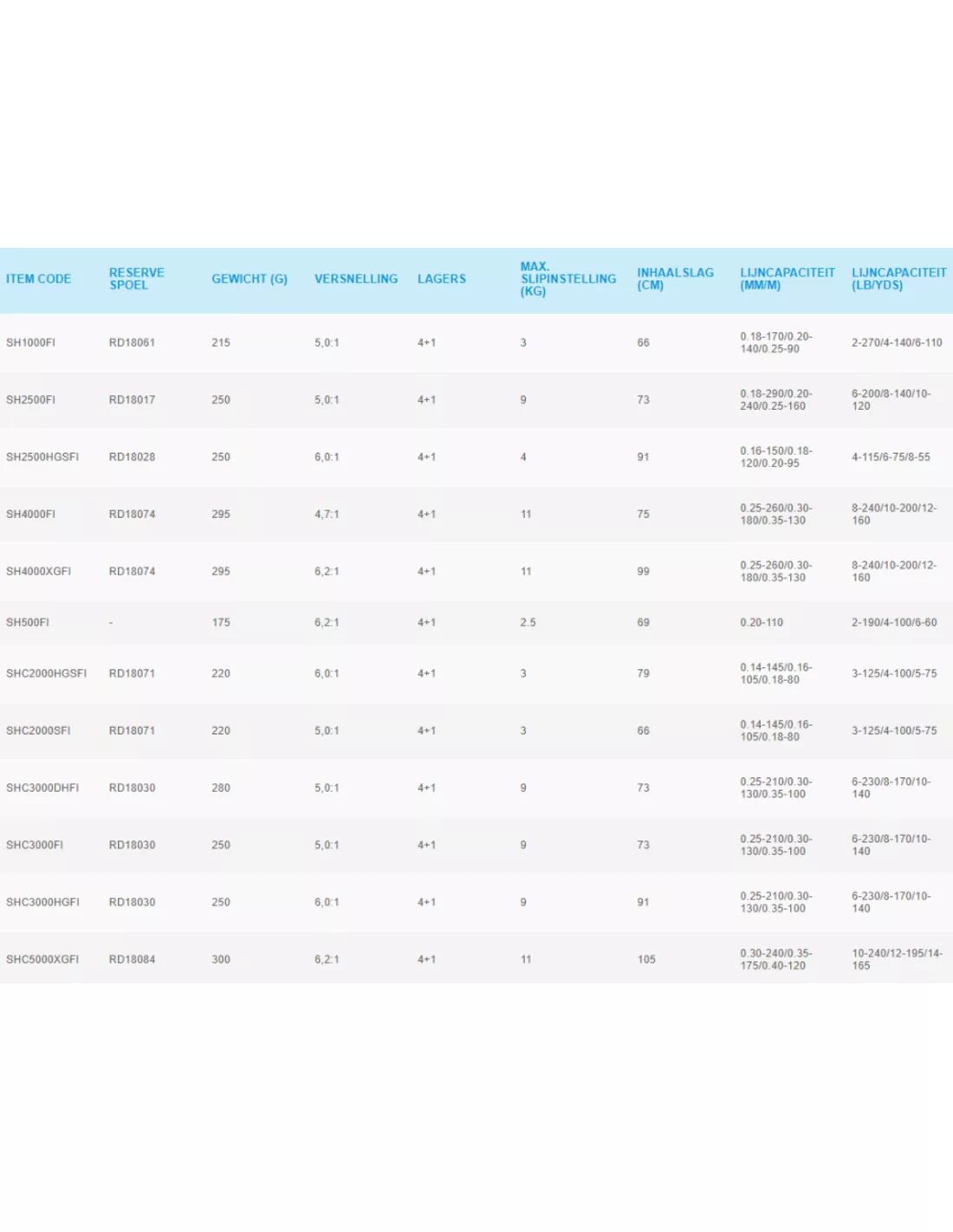This screenshot has width=953, height=1232.
Task: Select the LAGERS column header
Action: pos(442,279)
